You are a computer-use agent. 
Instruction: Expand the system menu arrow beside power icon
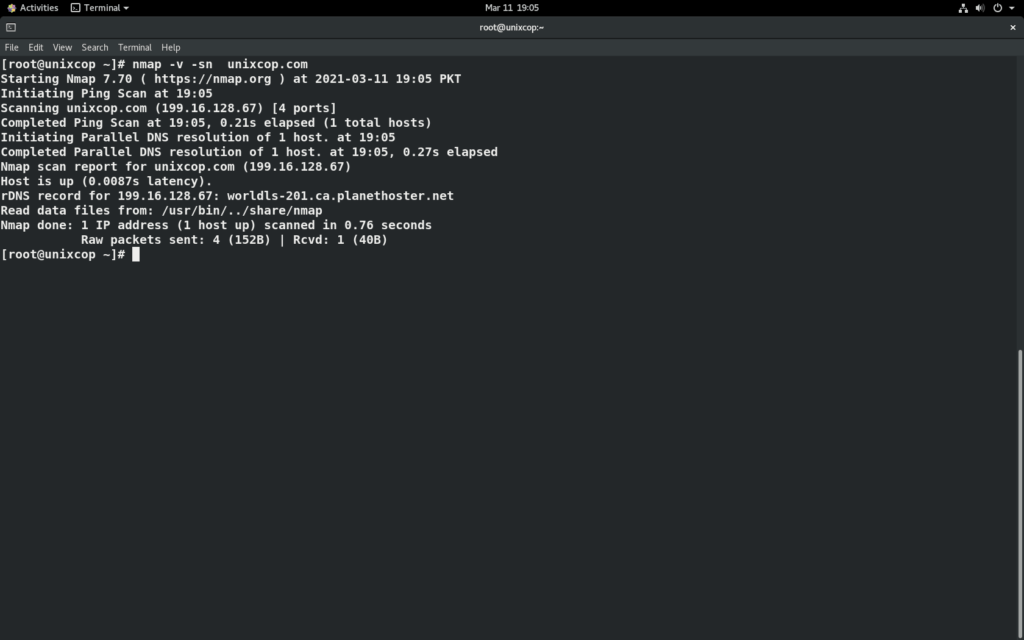(1011, 8)
